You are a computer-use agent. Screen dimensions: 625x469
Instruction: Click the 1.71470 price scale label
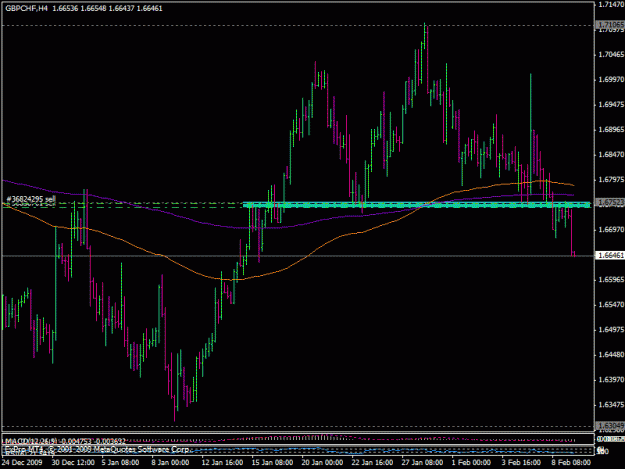click(x=611, y=4)
